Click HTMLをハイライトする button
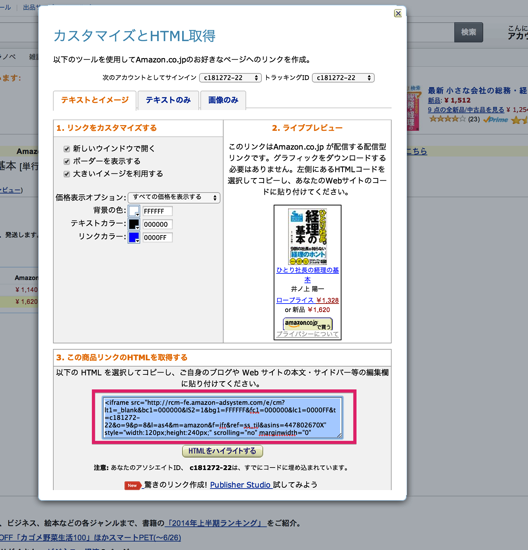 click(222, 451)
